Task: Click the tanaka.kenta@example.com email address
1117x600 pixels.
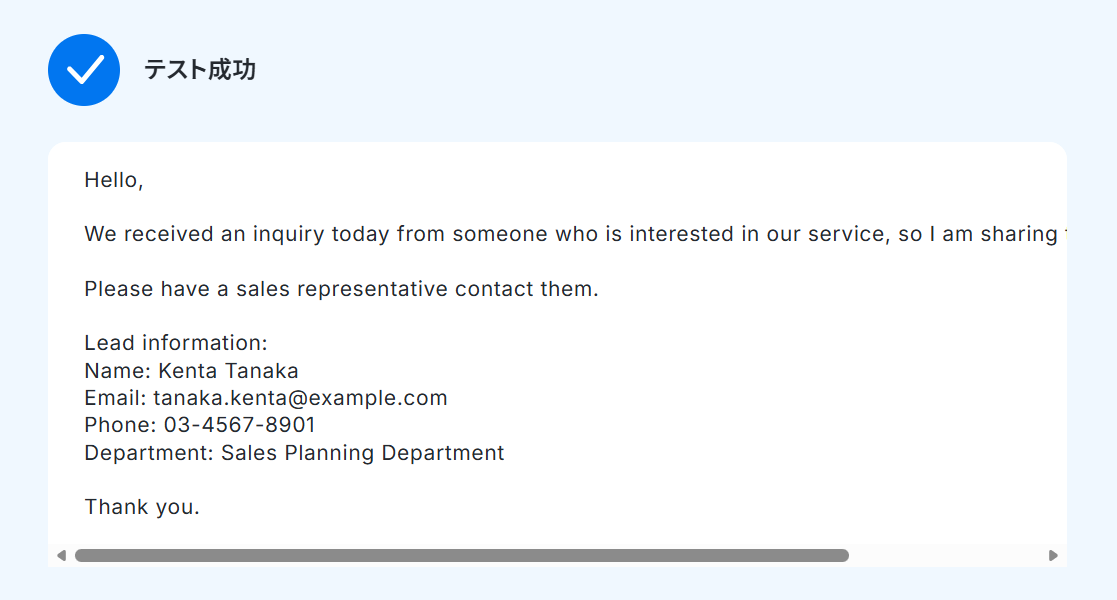Action: pos(300,398)
